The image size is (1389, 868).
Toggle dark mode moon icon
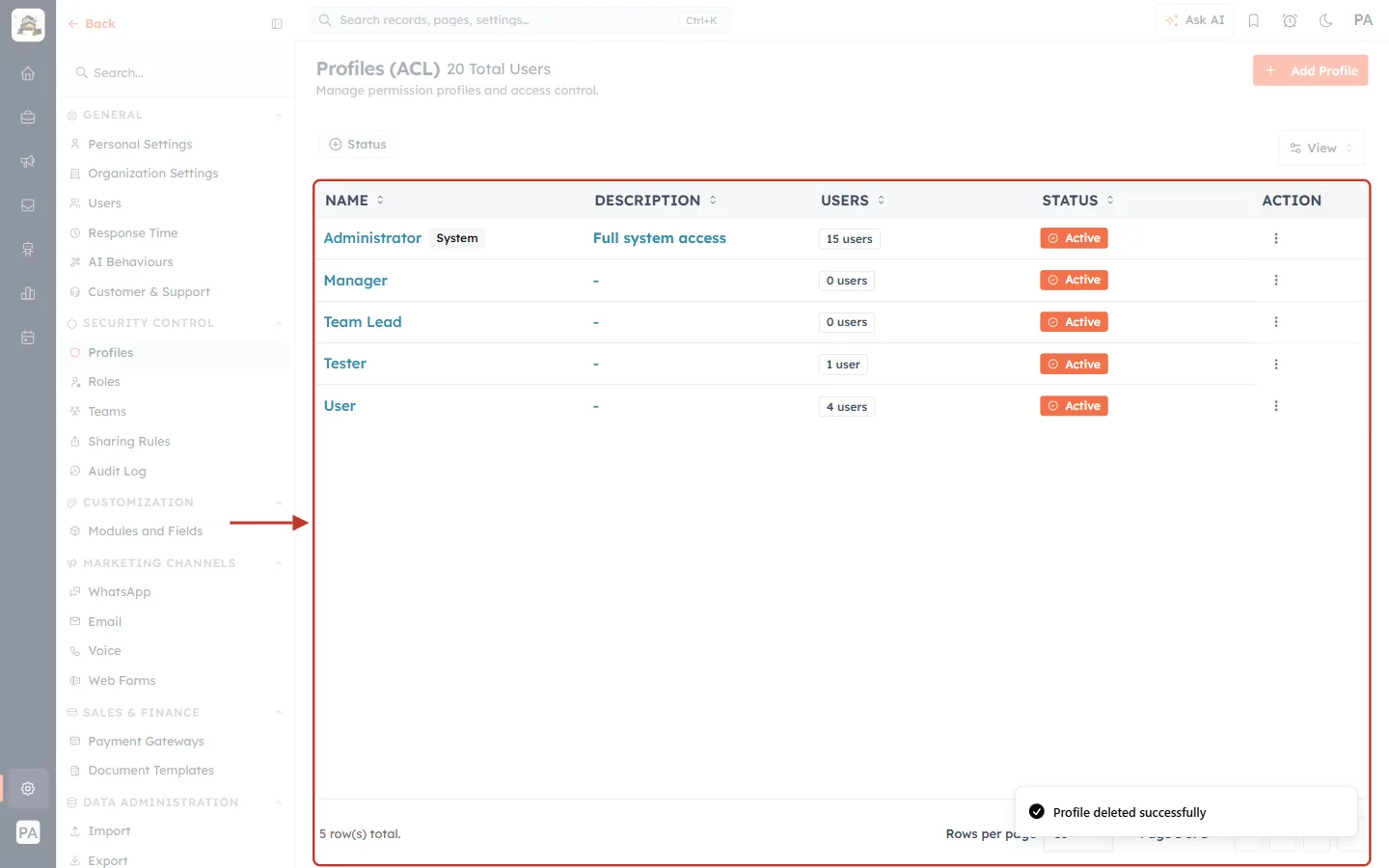tap(1326, 20)
